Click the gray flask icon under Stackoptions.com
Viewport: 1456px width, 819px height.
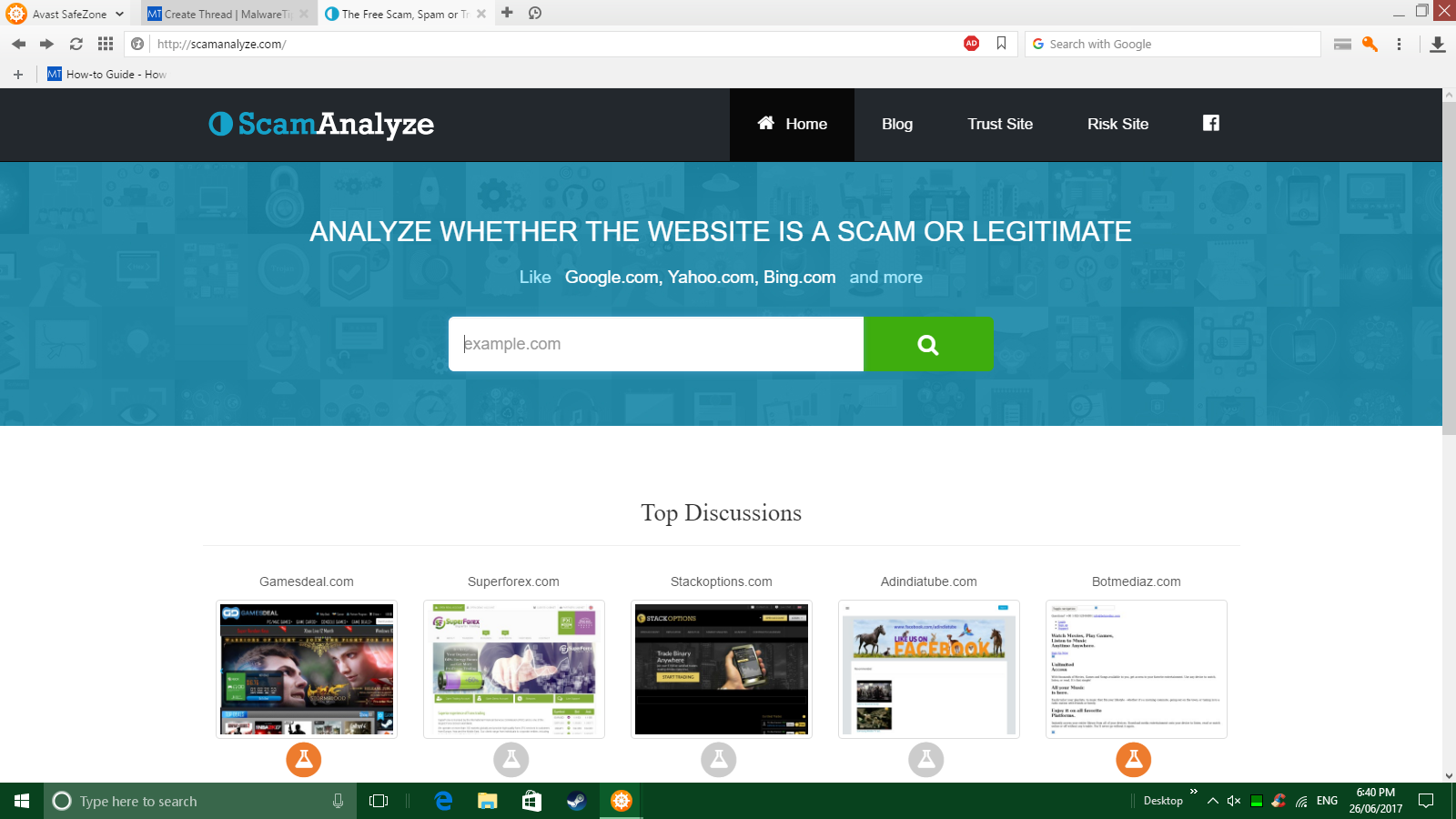pos(719,759)
